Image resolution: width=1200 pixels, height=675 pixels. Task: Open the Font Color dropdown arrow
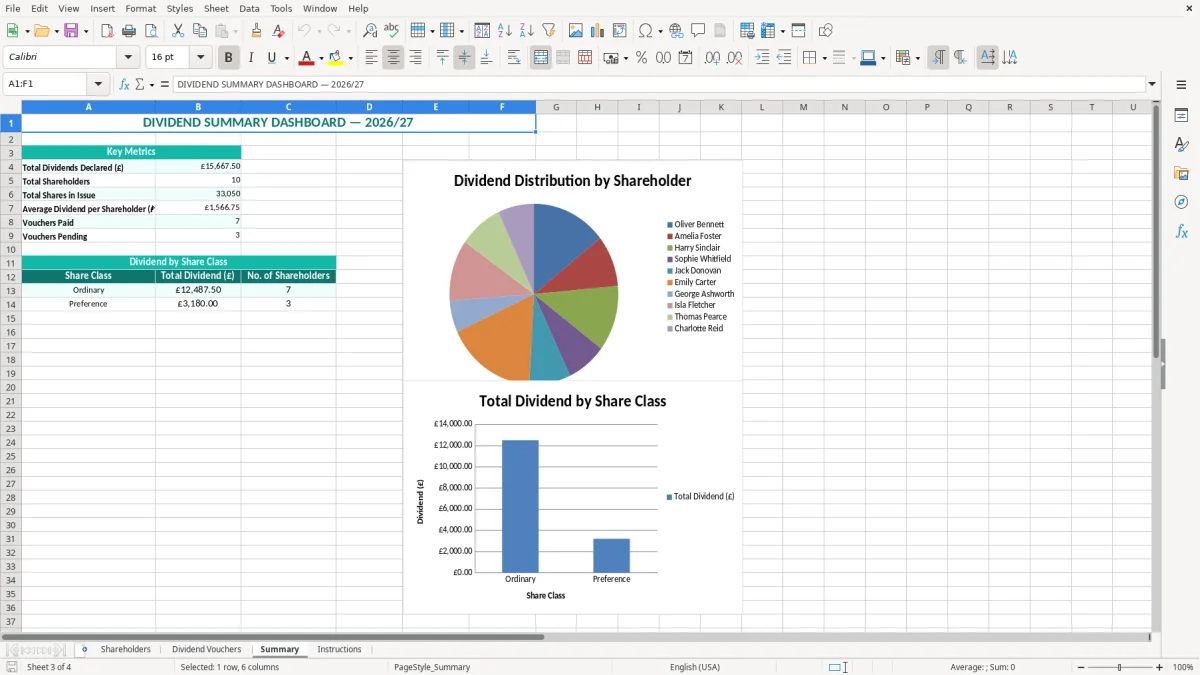321,58
